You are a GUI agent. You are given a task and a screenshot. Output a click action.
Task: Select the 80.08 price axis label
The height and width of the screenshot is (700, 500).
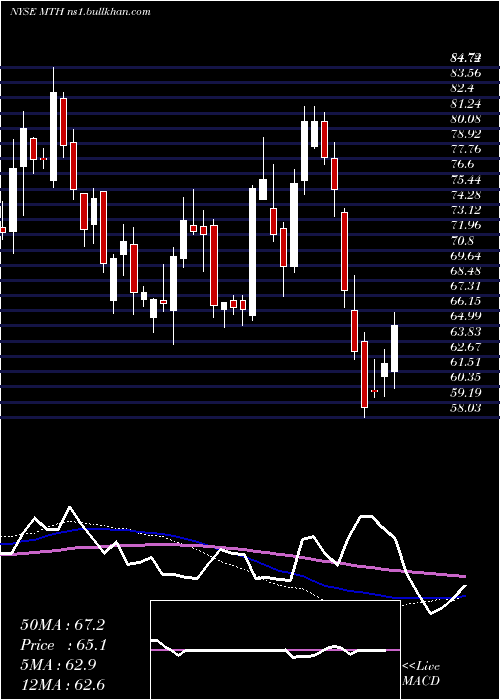pos(466,119)
